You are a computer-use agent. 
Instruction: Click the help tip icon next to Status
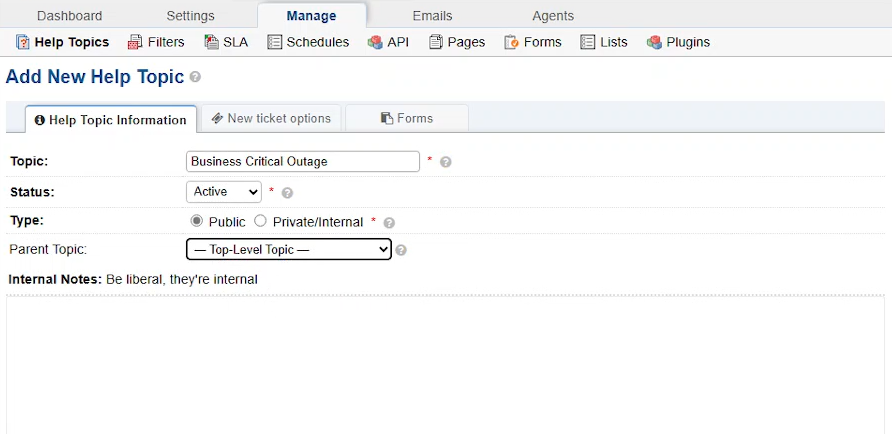click(287, 193)
